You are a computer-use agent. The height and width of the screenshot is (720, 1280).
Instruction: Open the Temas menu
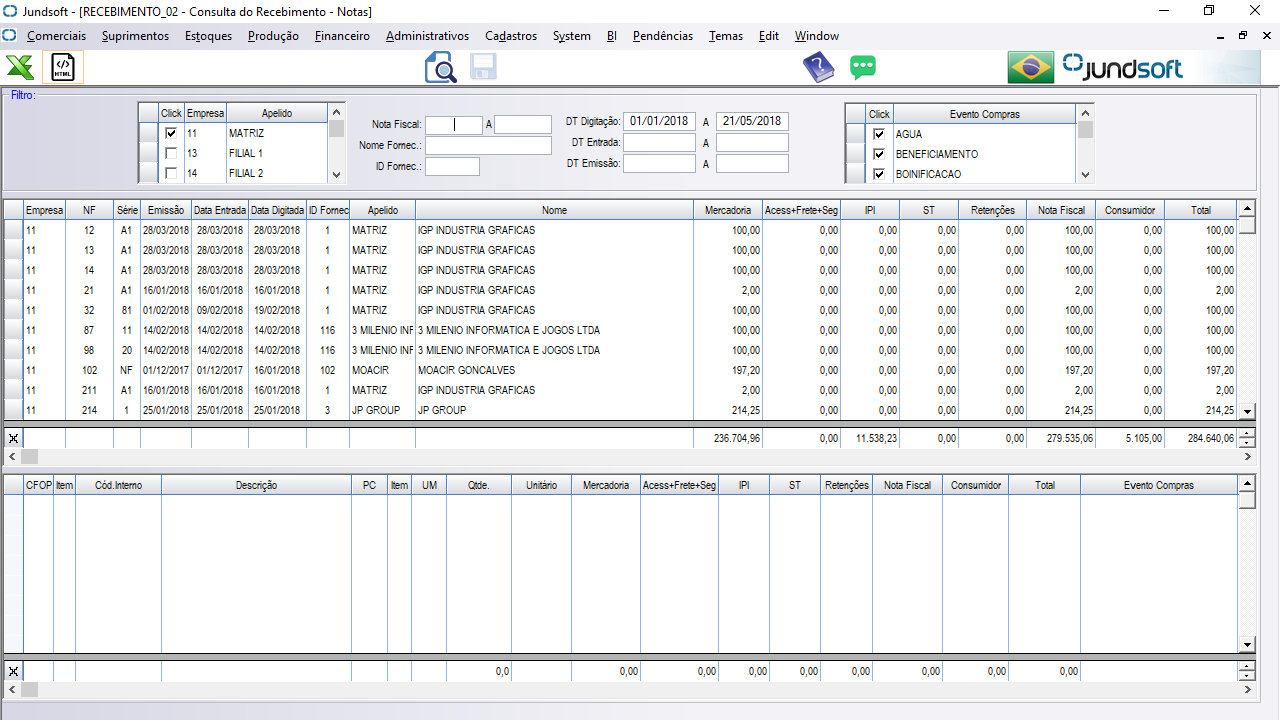pos(726,36)
